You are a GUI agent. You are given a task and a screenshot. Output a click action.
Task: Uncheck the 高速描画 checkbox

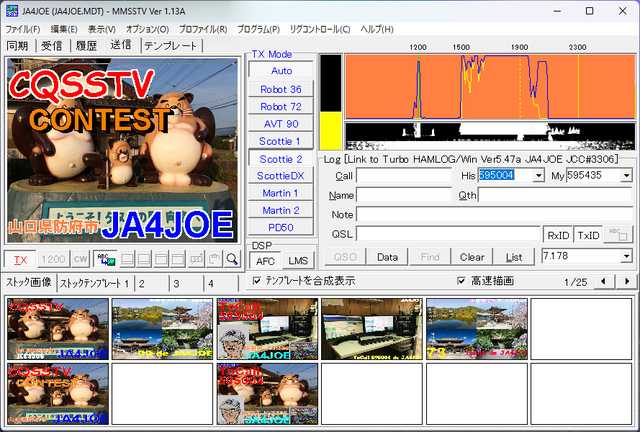point(461,281)
